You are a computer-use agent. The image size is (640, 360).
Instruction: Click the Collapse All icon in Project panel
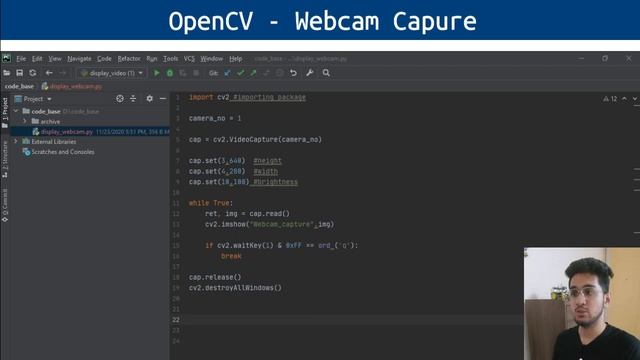click(133, 99)
